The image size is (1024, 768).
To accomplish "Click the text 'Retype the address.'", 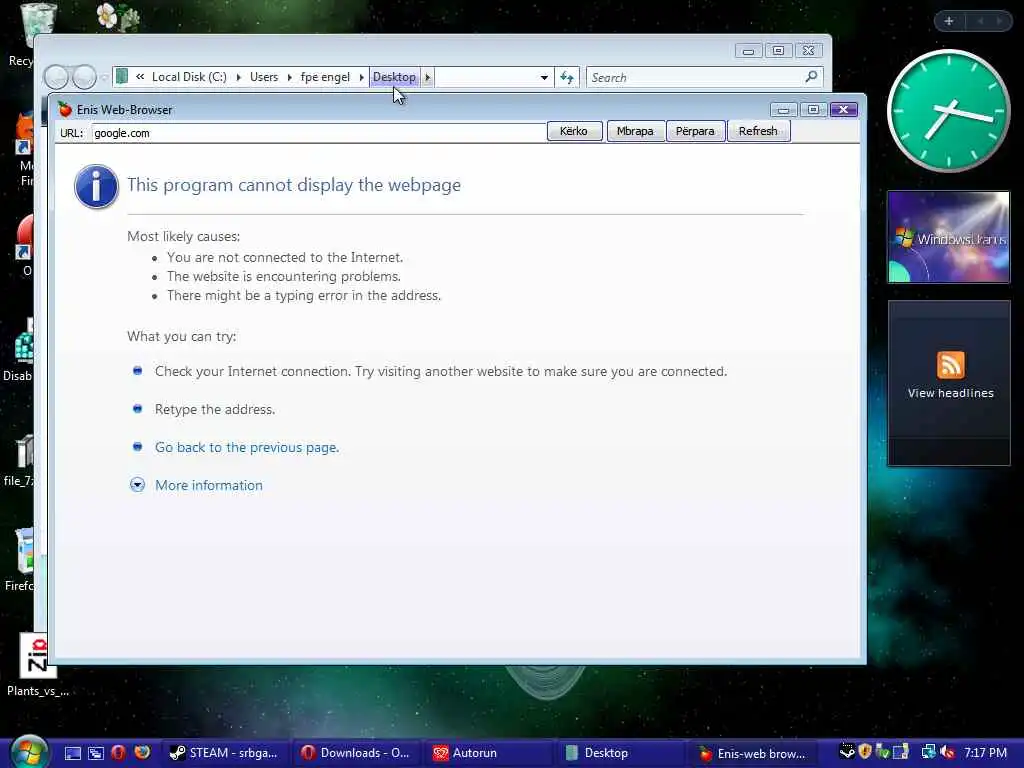I will point(215,409).
